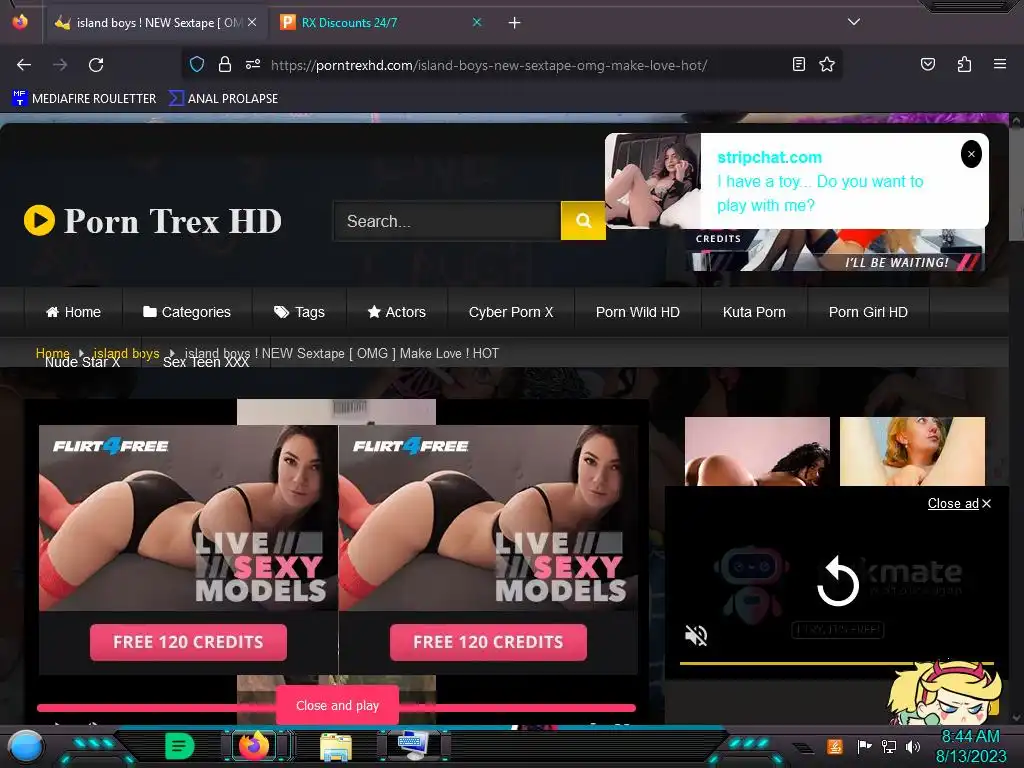1024x768 pixels.
Task: Toggle reader view icon in address bar
Action: pos(799,64)
